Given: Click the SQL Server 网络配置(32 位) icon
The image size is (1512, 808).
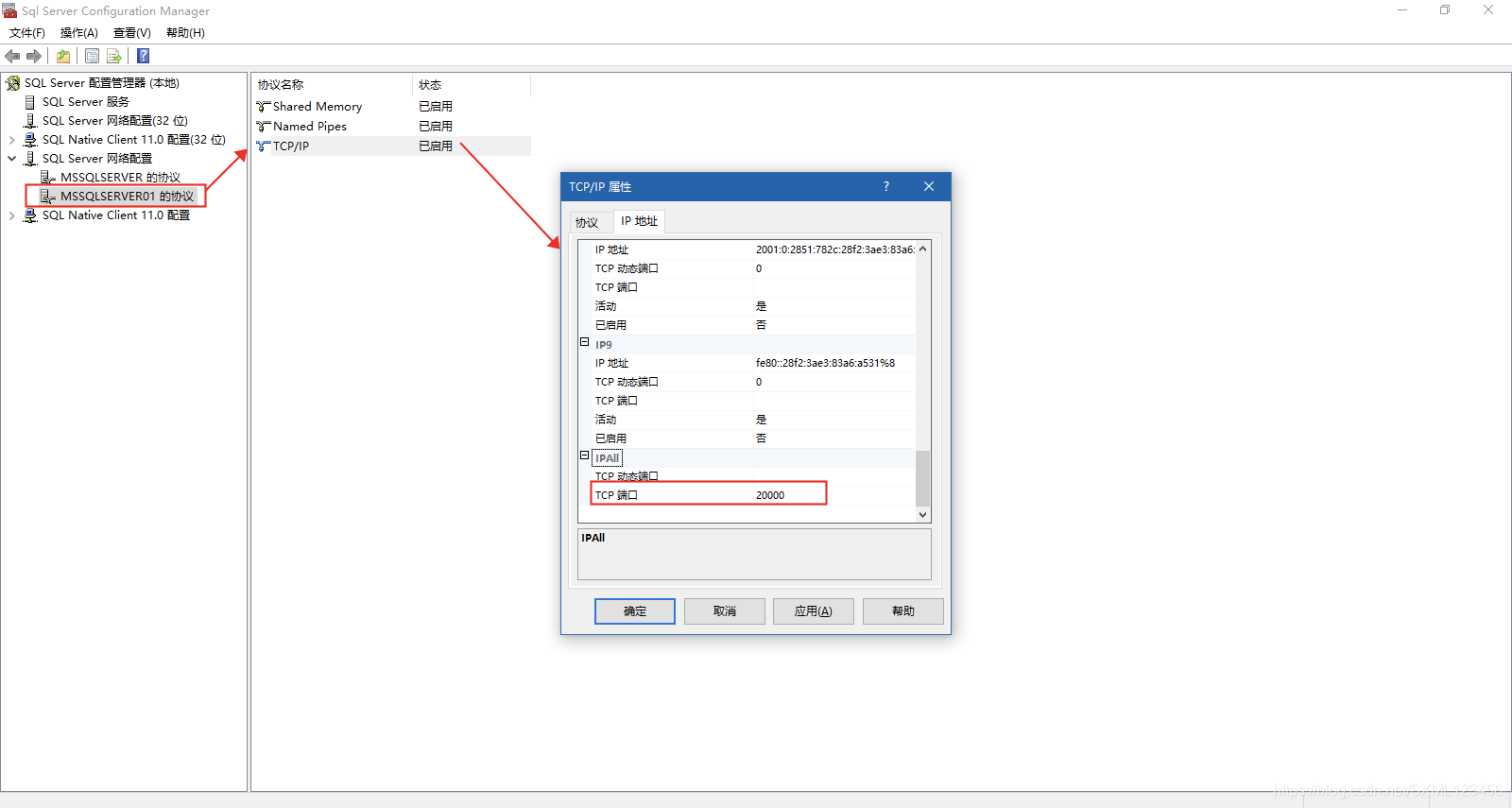Looking at the screenshot, I should (30, 121).
